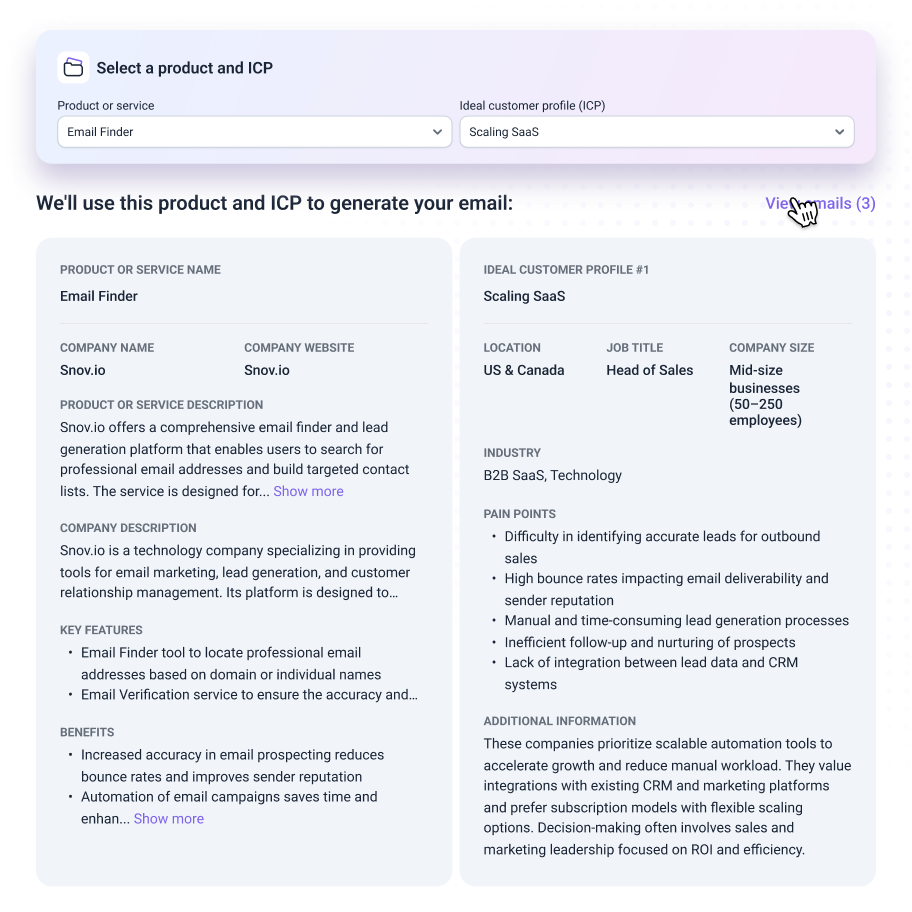Select the Email Finder combo box field
The height and width of the screenshot is (912, 912).
255,132
